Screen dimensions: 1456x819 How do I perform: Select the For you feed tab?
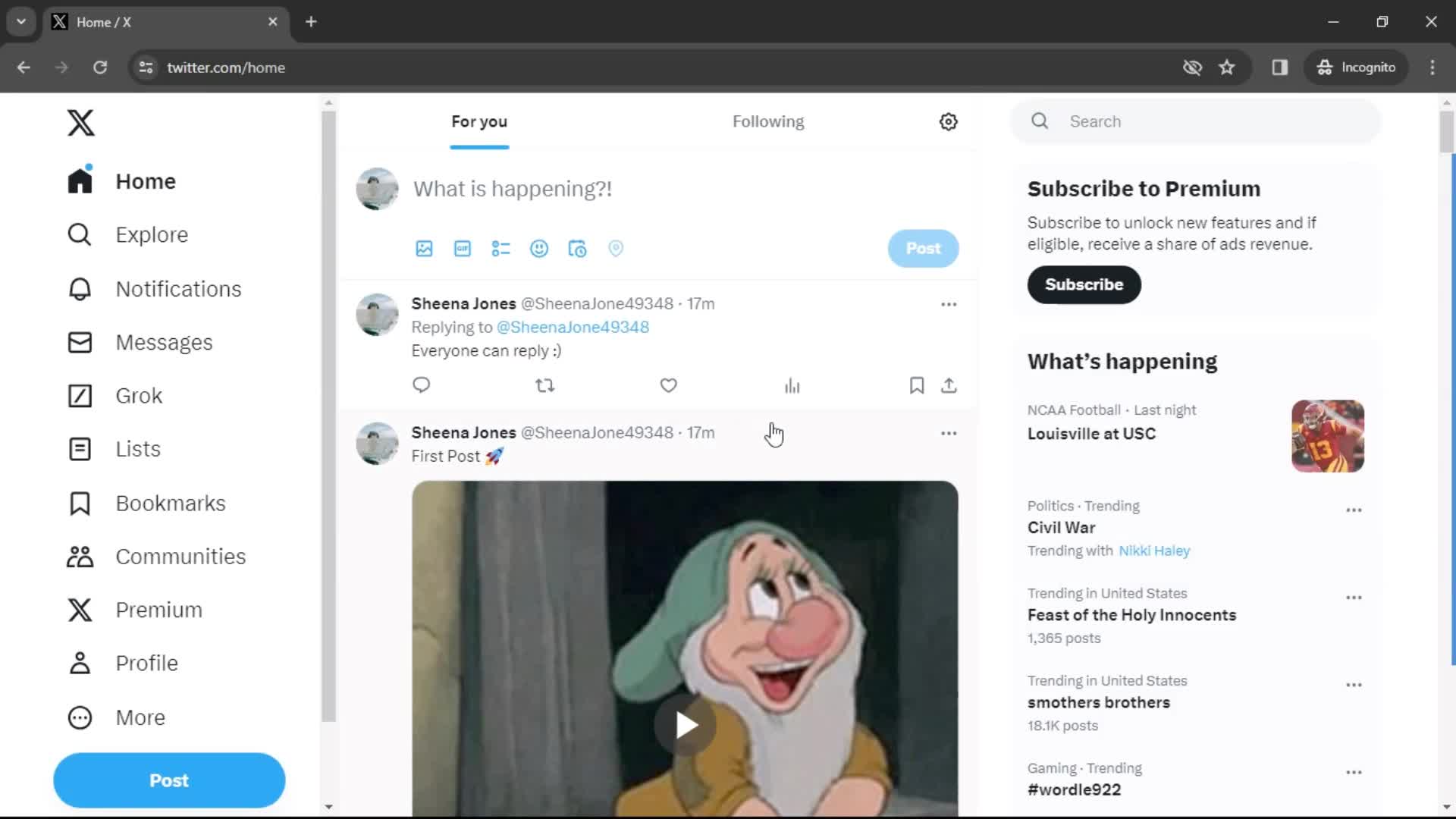(479, 121)
